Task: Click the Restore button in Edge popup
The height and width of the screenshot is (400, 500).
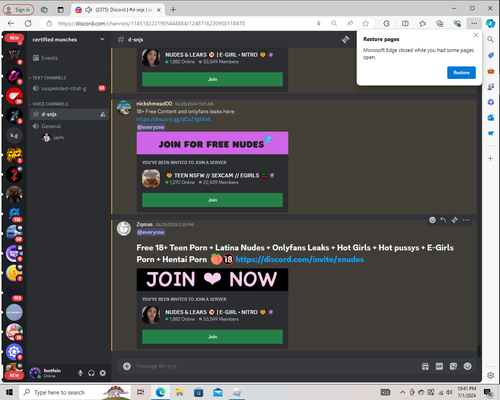Action: [x=461, y=73]
